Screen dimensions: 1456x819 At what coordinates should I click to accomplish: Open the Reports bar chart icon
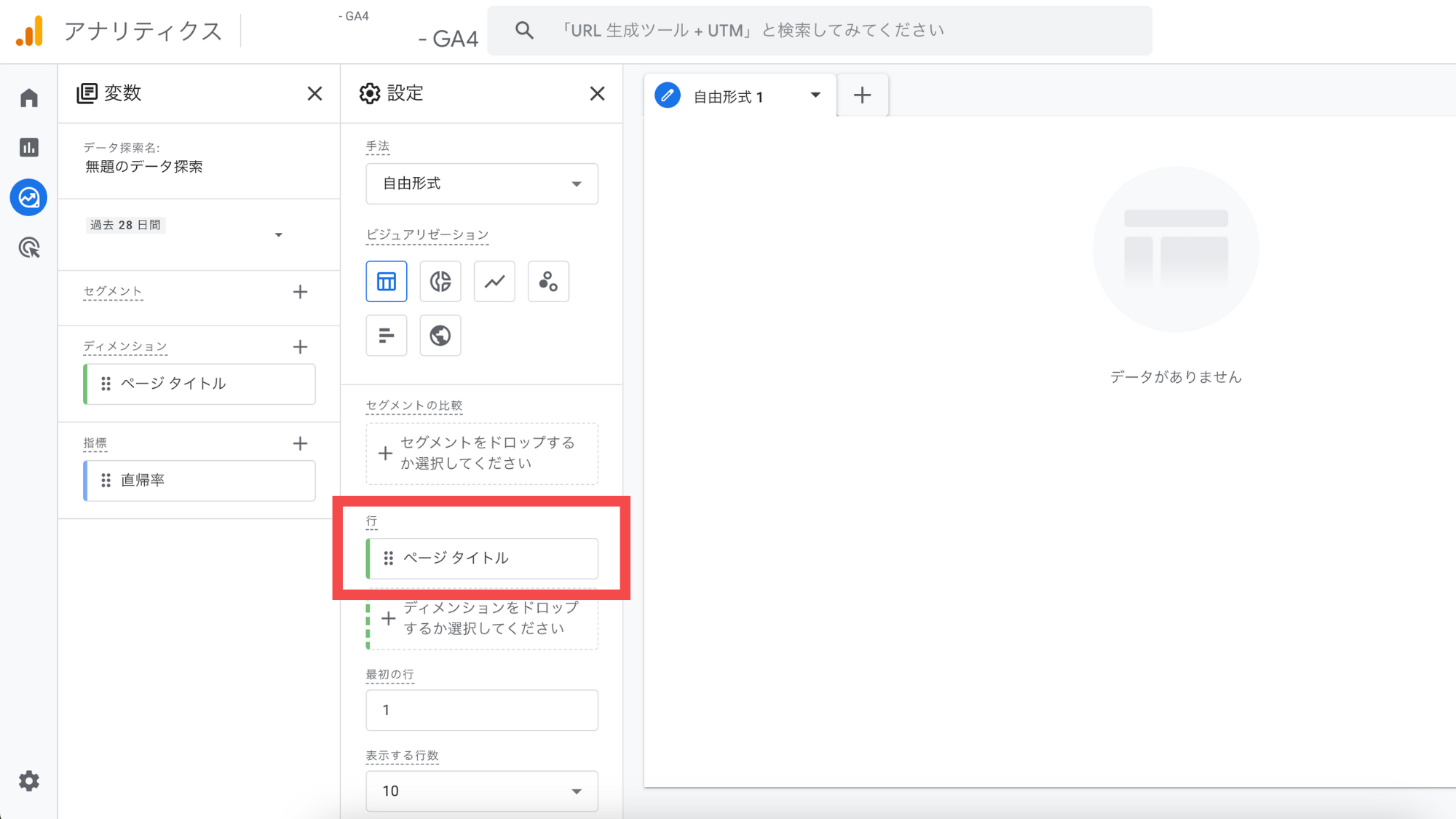[x=29, y=147]
